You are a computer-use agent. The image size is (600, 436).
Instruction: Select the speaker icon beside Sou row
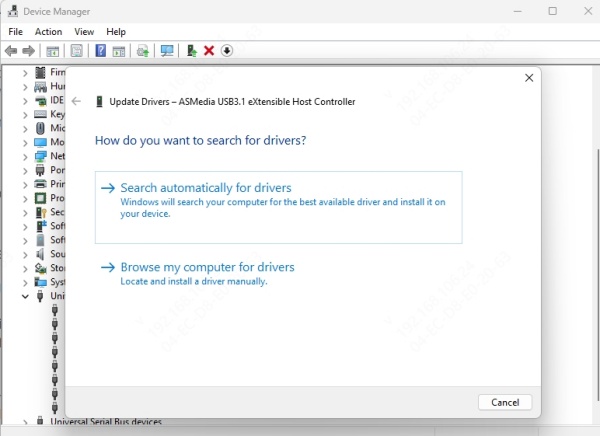40,254
